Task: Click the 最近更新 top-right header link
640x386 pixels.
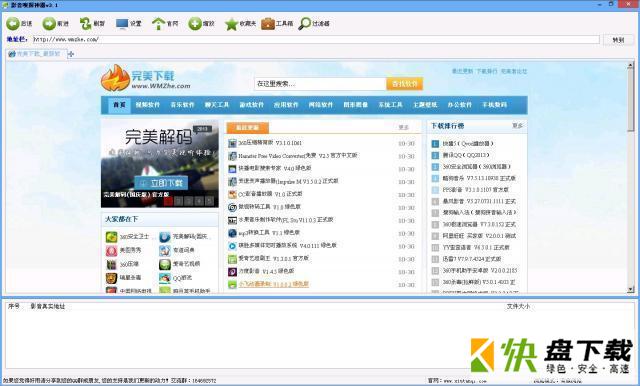Action: click(x=462, y=71)
